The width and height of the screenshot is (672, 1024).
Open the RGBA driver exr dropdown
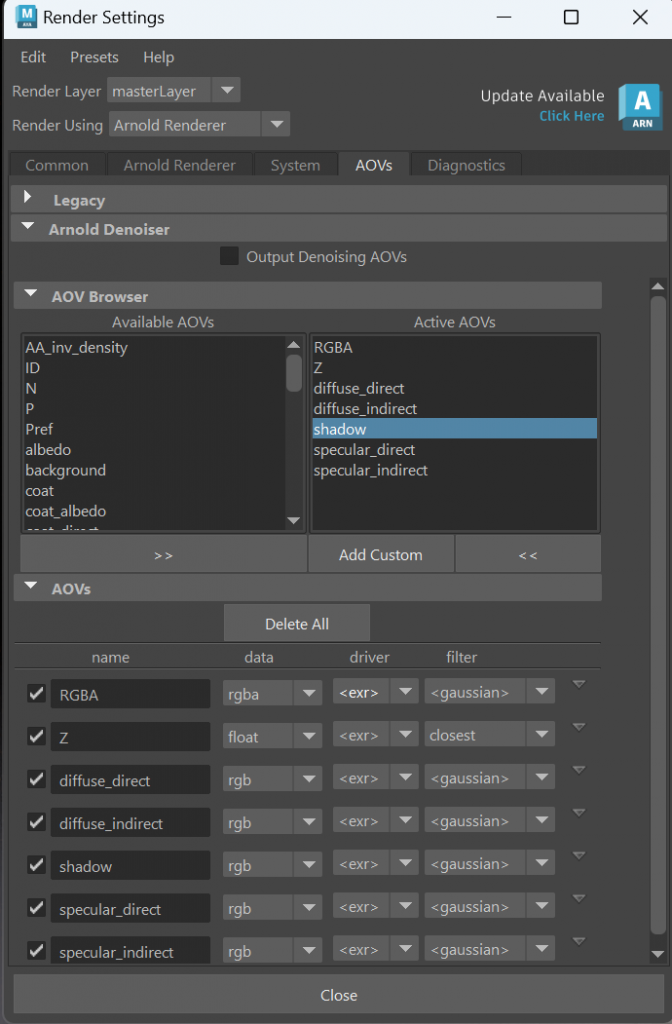[376, 691]
